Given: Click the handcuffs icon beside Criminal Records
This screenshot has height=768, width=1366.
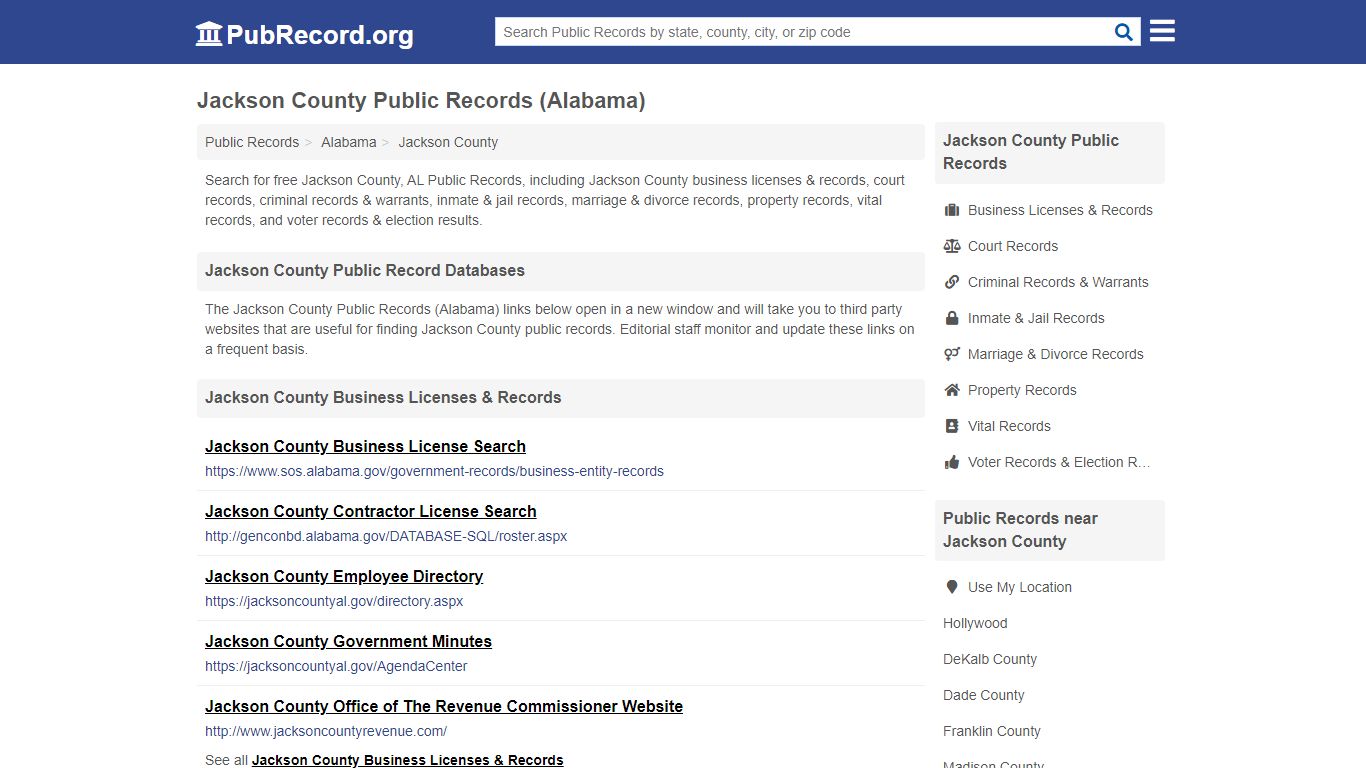Looking at the screenshot, I should (x=952, y=282).
